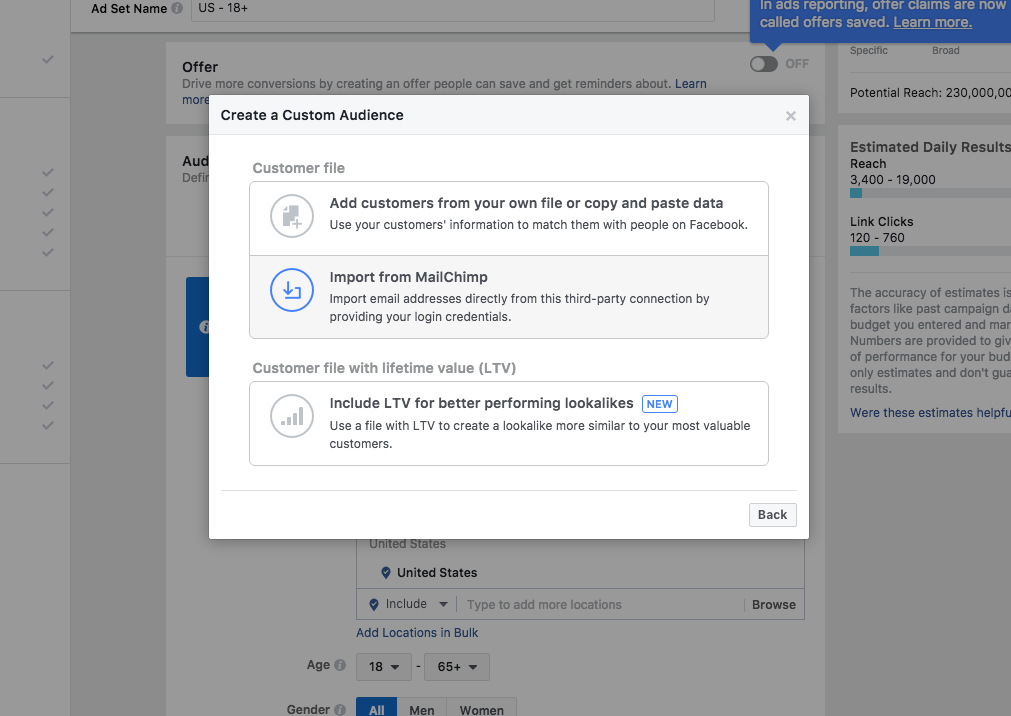Click the Back button in the dialog
Screen dimensions: 1011x716
772,515
